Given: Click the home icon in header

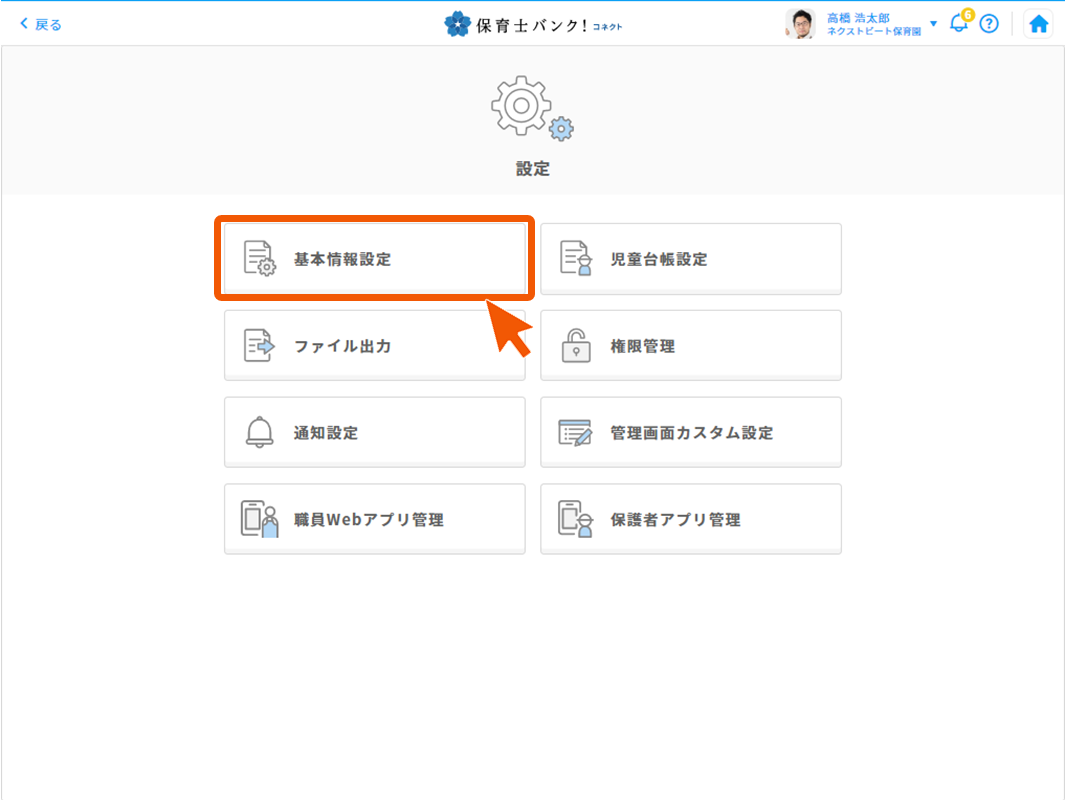Looking at the screenshot, I should pos(1039,24).
